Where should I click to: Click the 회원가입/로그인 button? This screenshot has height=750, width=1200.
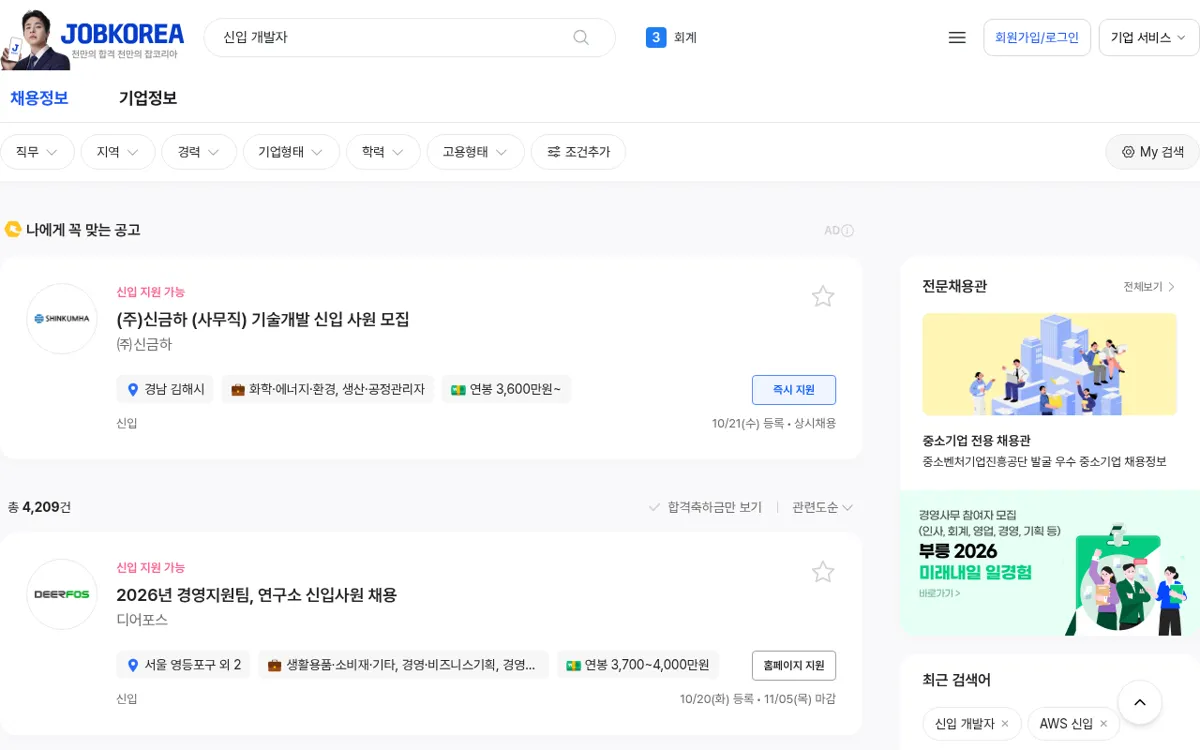point(1037,38)
